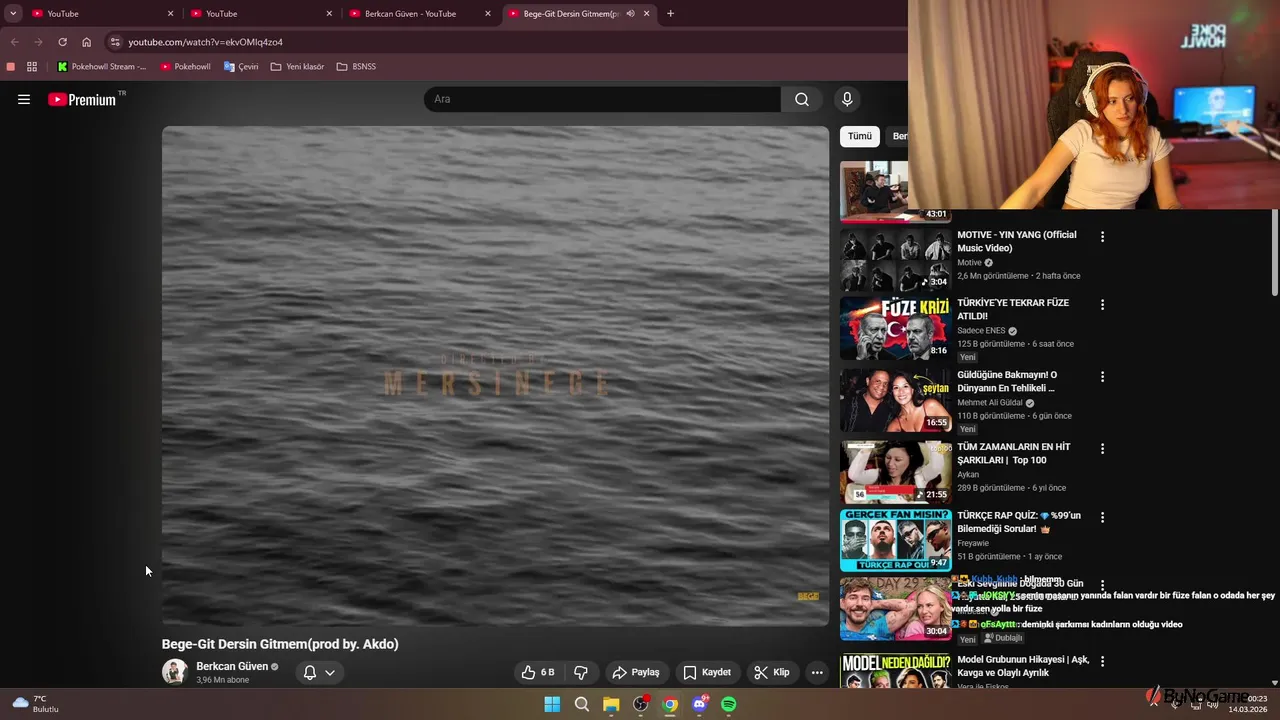Open options for MOTIVE - YIN YANG video
Screen dimensions: 1280x720
coord(1102,237)
